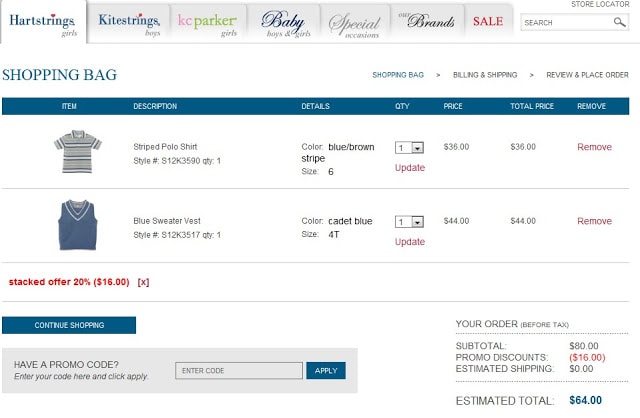Click the Continue Shopping button
The width and height of the screenshot is (640, 418).
pos(69,325)
